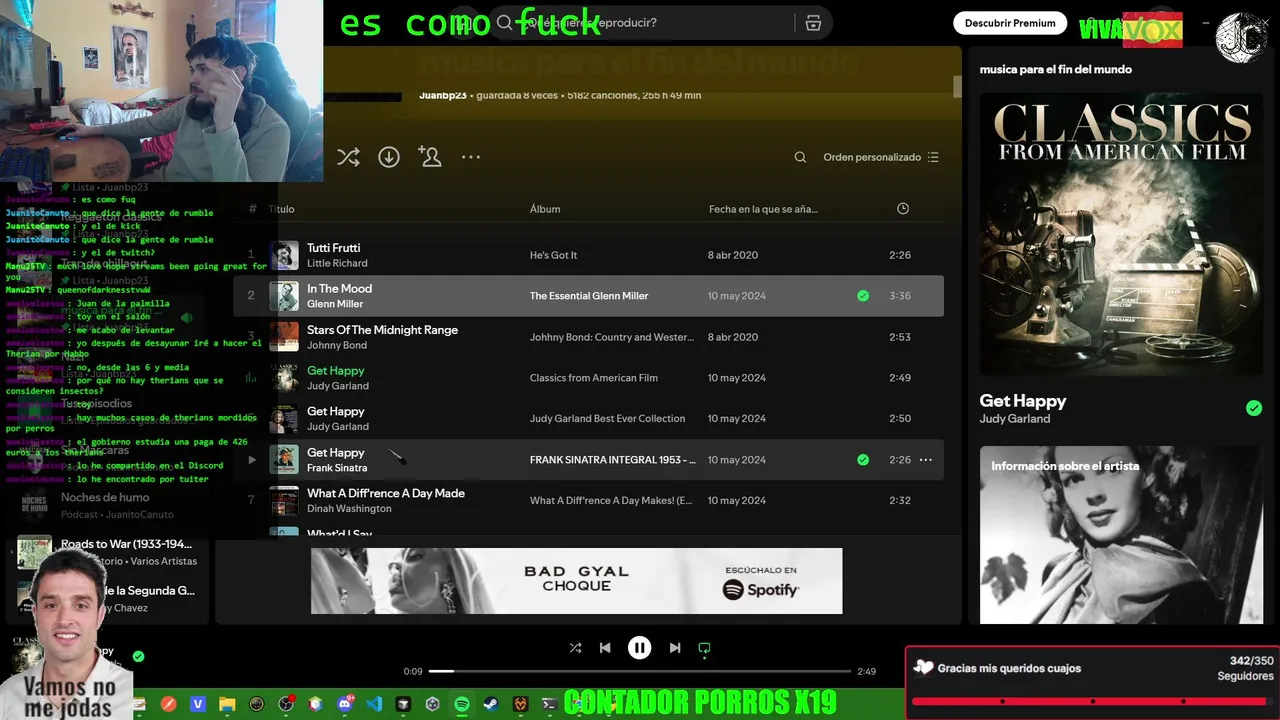Image resolution: width=1280 pixels, height=720 pixels.
Task: Open The Essential Glenn Miller album link
Action: coord(589,296)
